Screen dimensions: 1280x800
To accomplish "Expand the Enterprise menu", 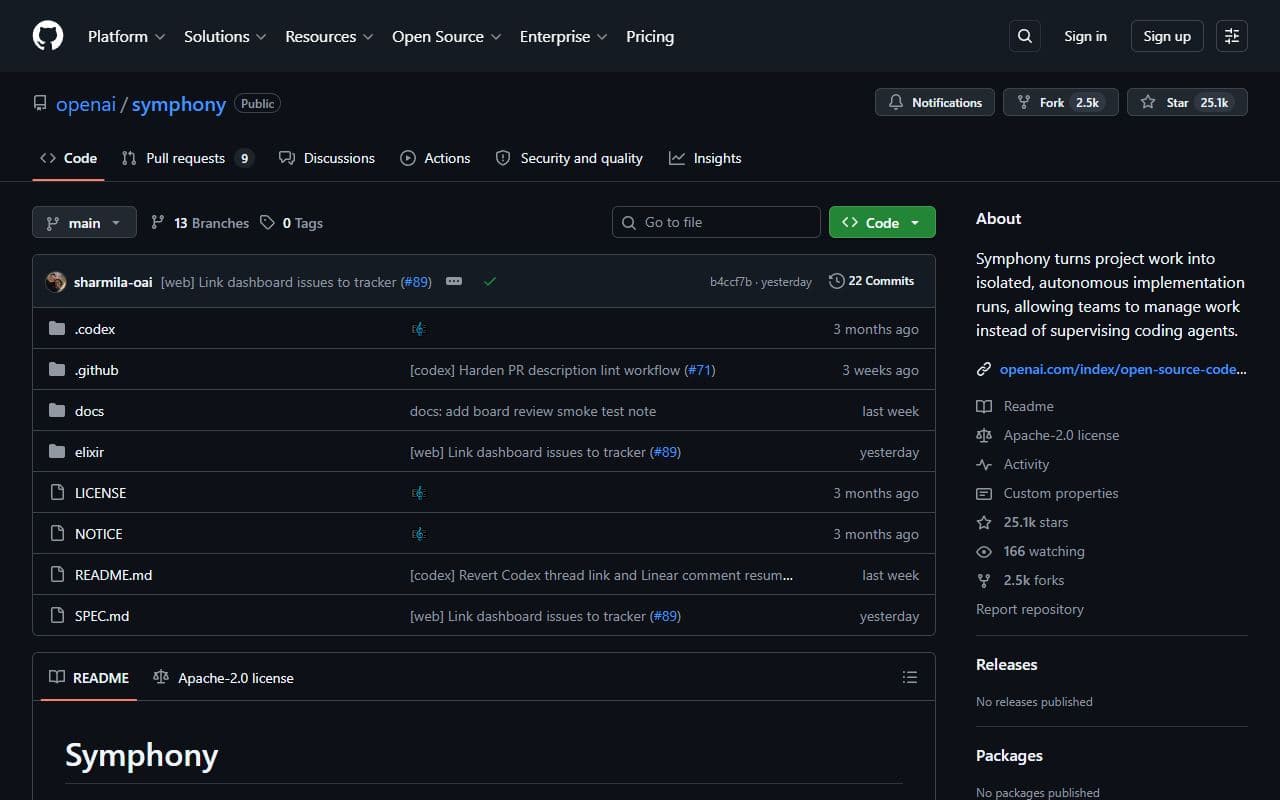I will coord(563,36).
